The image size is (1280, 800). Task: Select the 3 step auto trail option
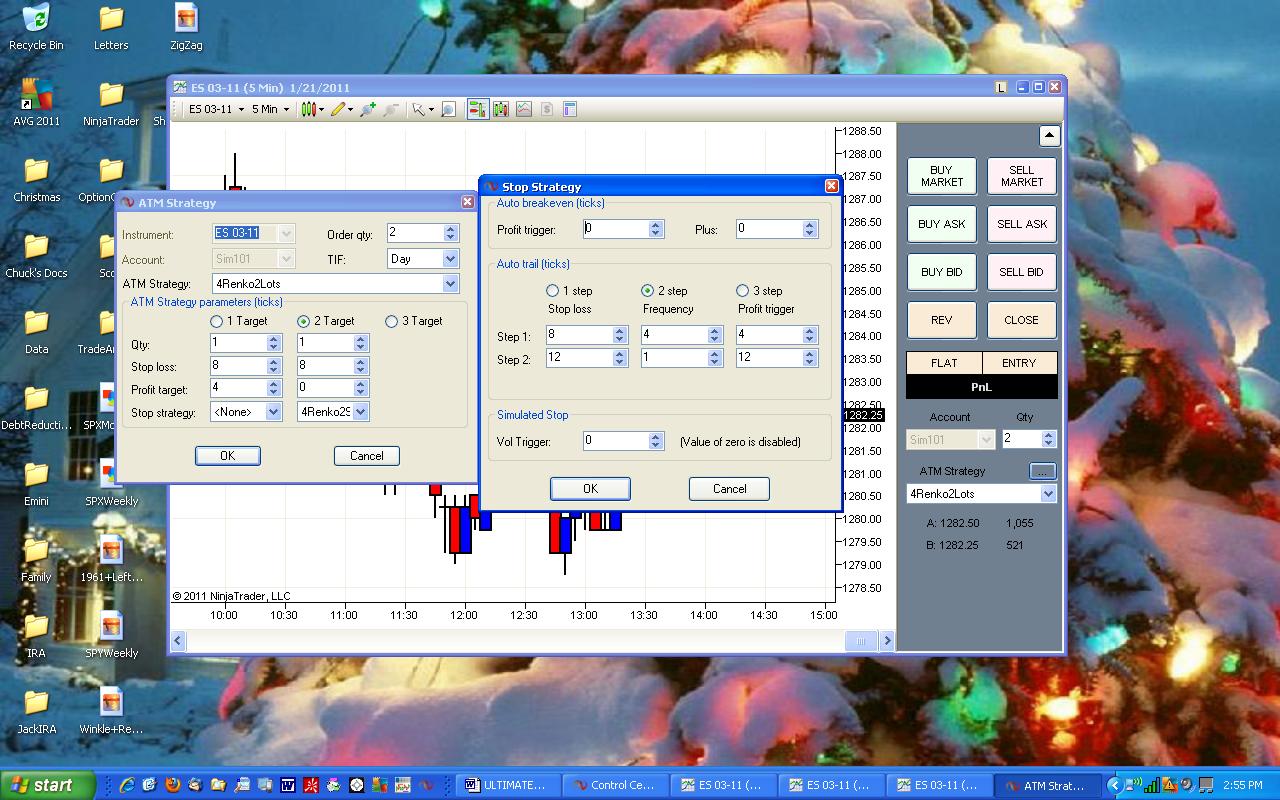click(x=742, y=291)
